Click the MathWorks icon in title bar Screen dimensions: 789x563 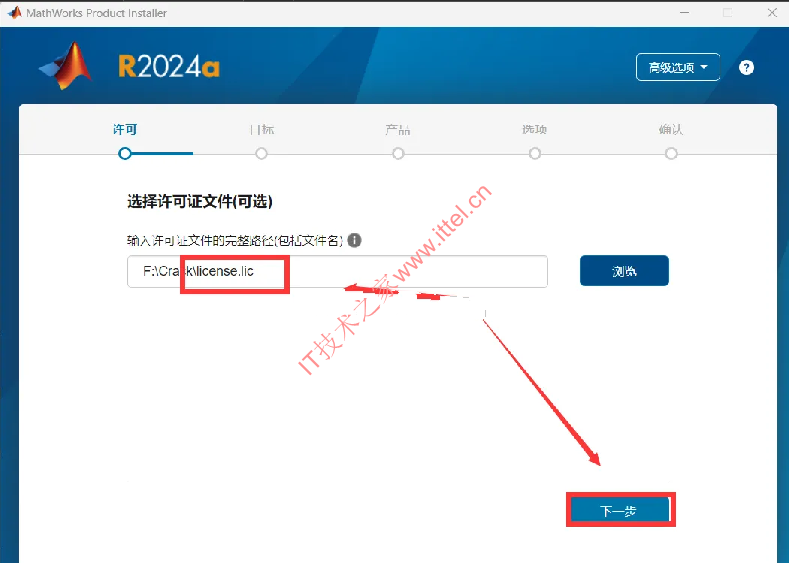click(x=15, y=13)
